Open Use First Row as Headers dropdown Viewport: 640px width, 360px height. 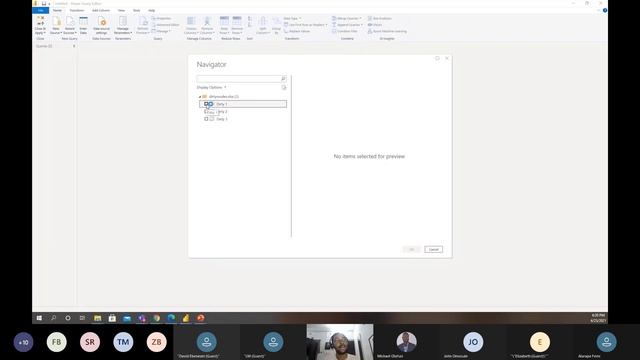pyautogui.click(x=305, y=25)
